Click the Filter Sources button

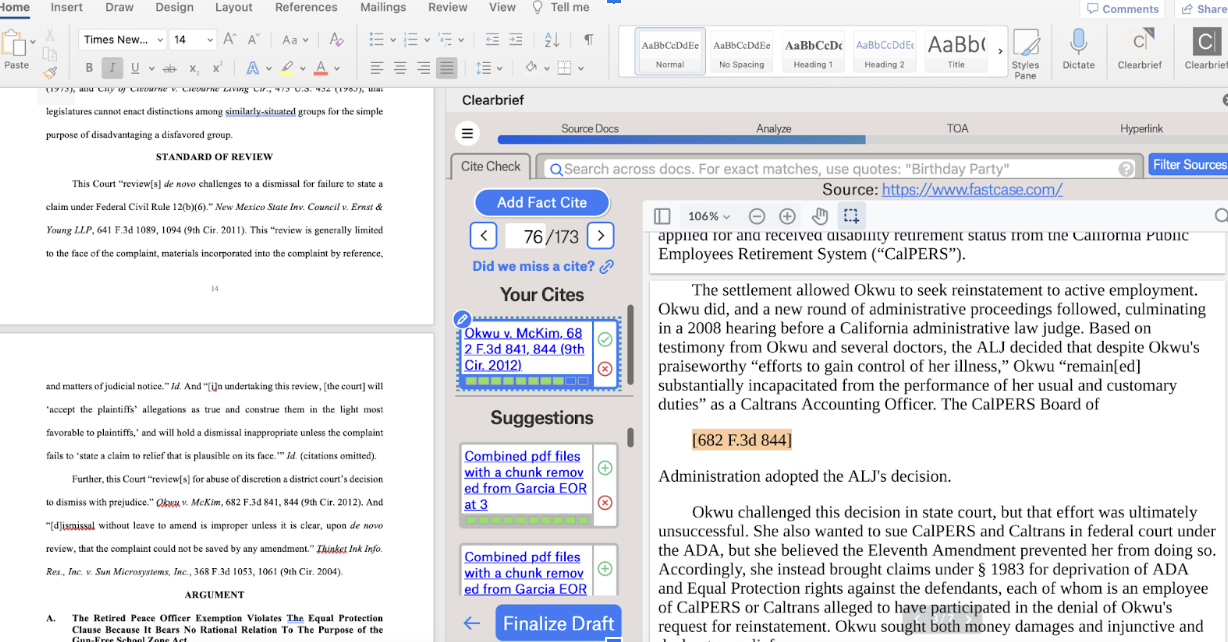[x=1189, y=164]
